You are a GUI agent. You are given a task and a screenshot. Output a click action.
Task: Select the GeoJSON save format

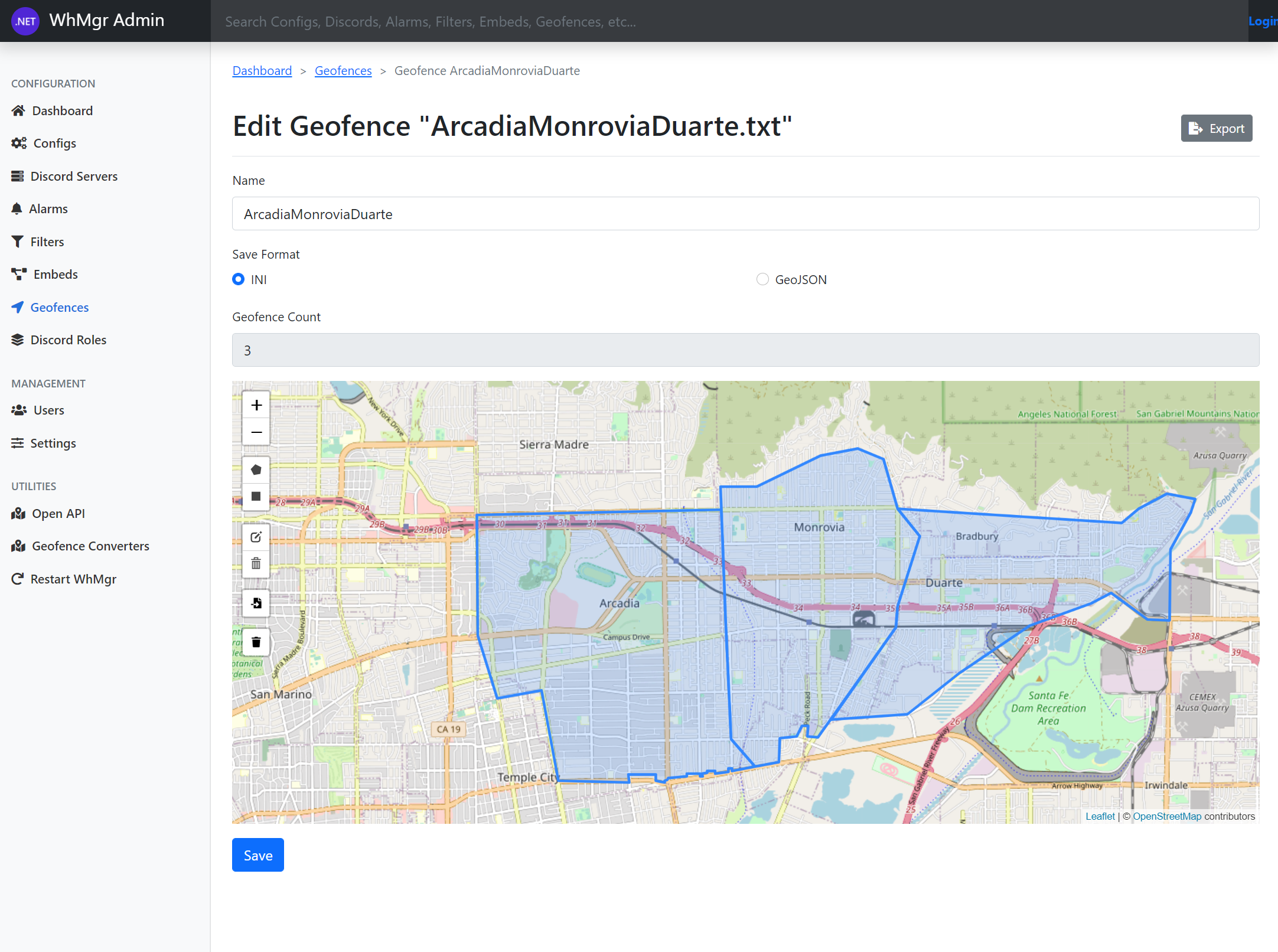(x=762, y=279)
